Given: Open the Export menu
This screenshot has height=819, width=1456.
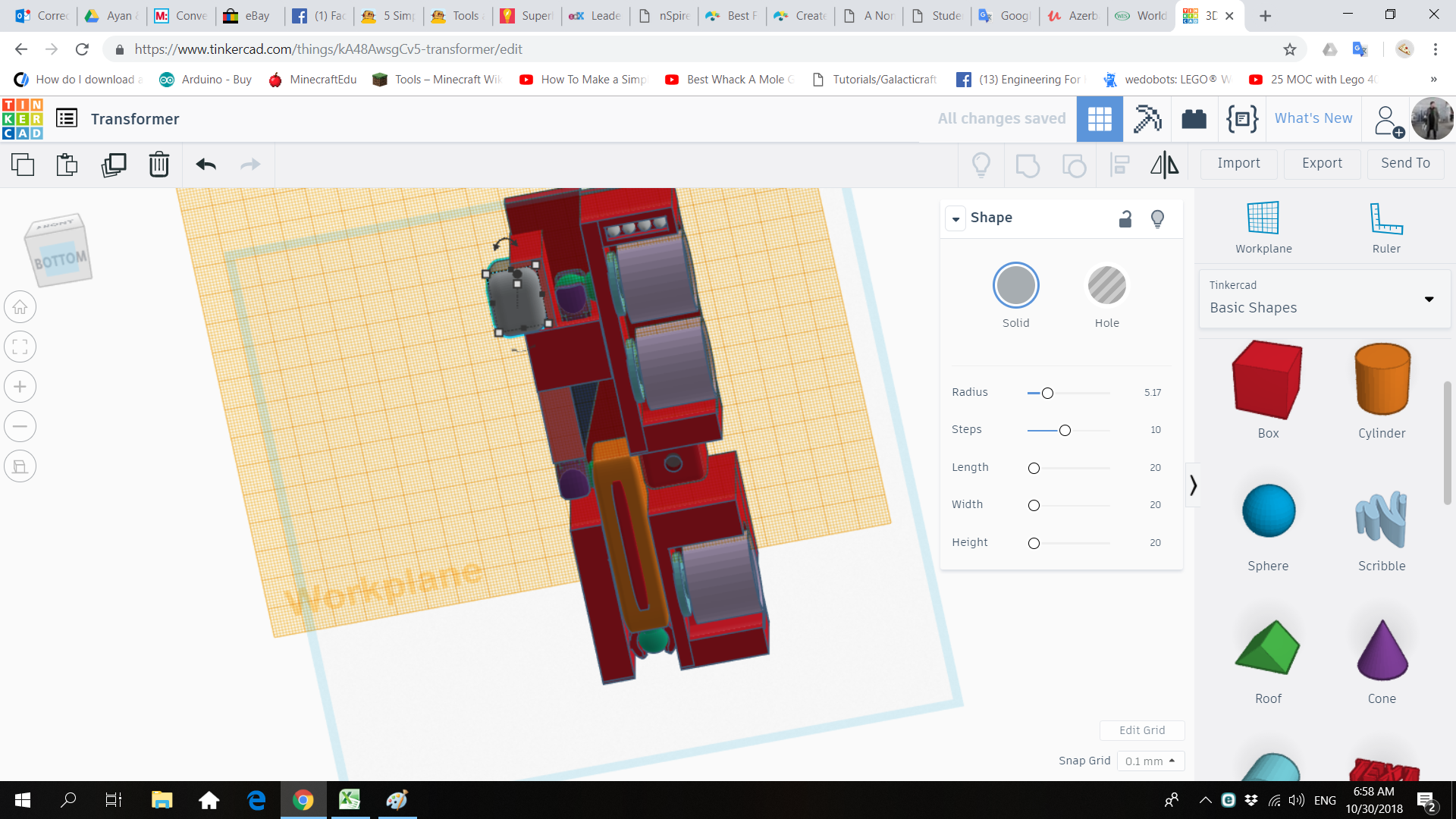Looking at the screenshot, I should coord(1322,163).
